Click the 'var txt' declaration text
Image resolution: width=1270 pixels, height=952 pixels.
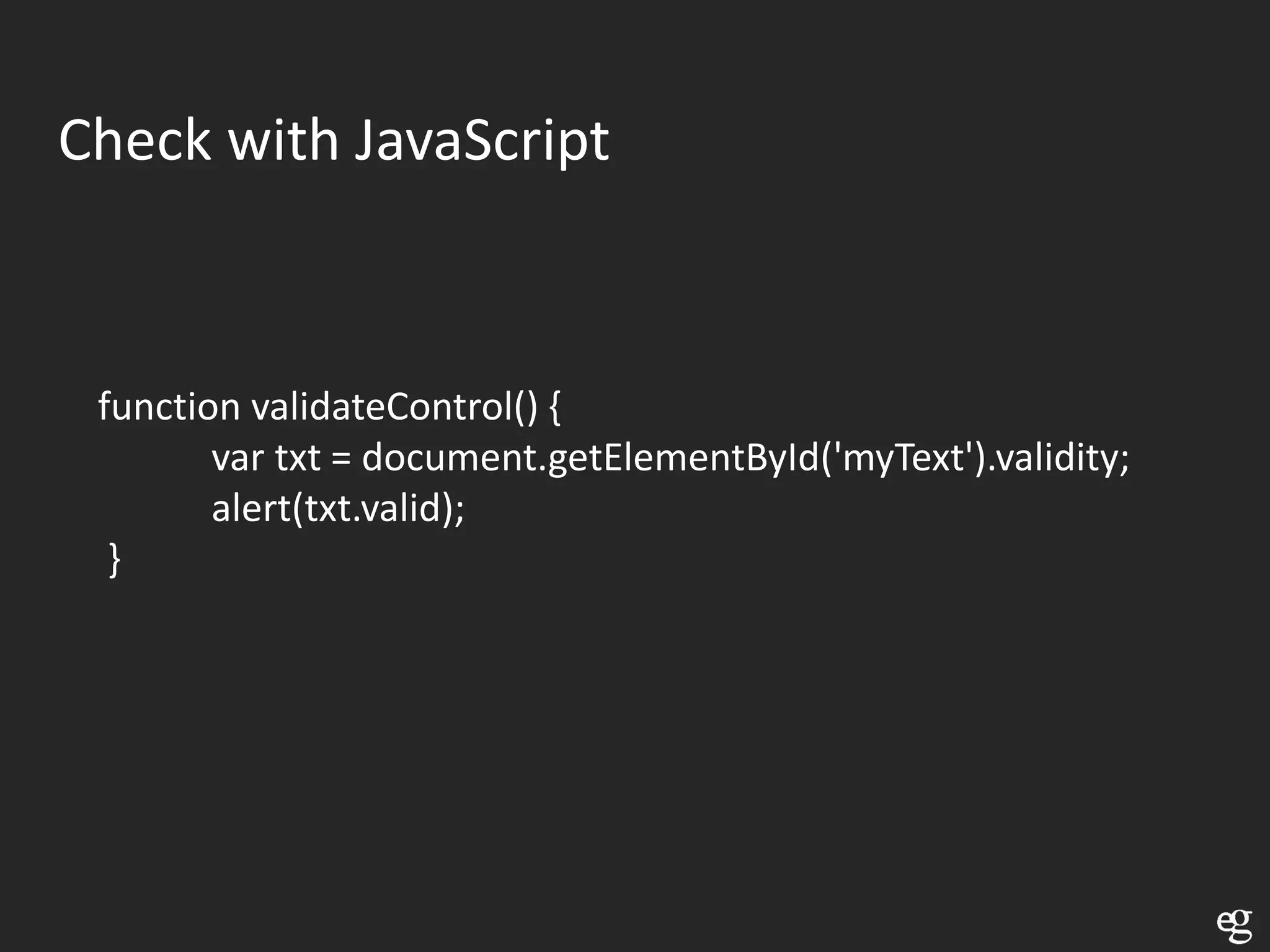click(x=266, y=458)
